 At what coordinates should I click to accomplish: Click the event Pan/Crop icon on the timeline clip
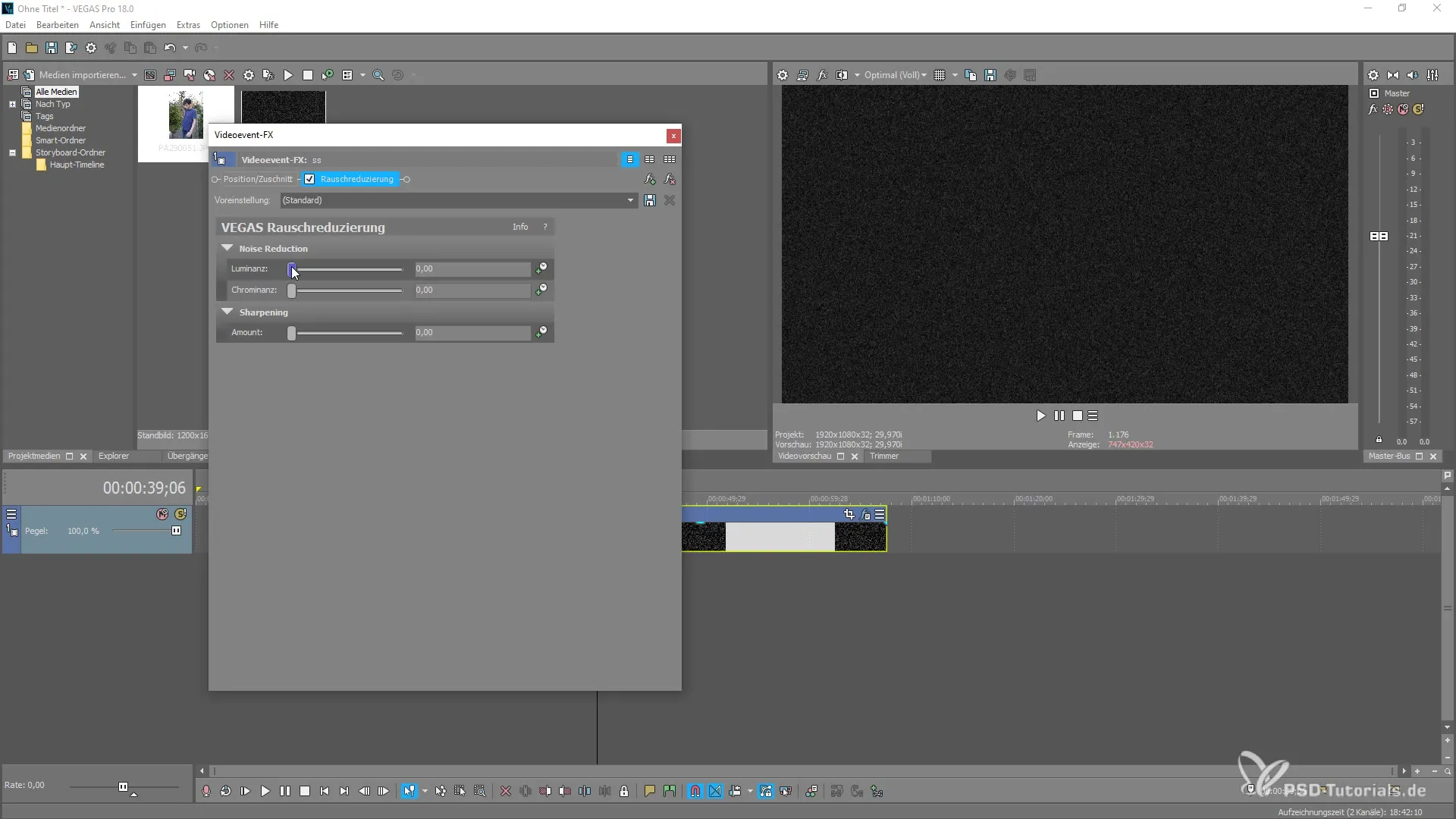point(849,514)
